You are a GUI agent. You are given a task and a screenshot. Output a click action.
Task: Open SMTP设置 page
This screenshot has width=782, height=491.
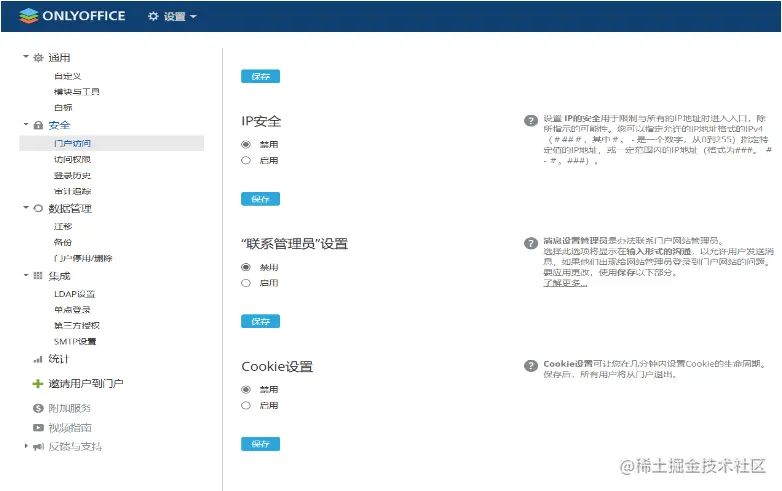tap(75, 341)
